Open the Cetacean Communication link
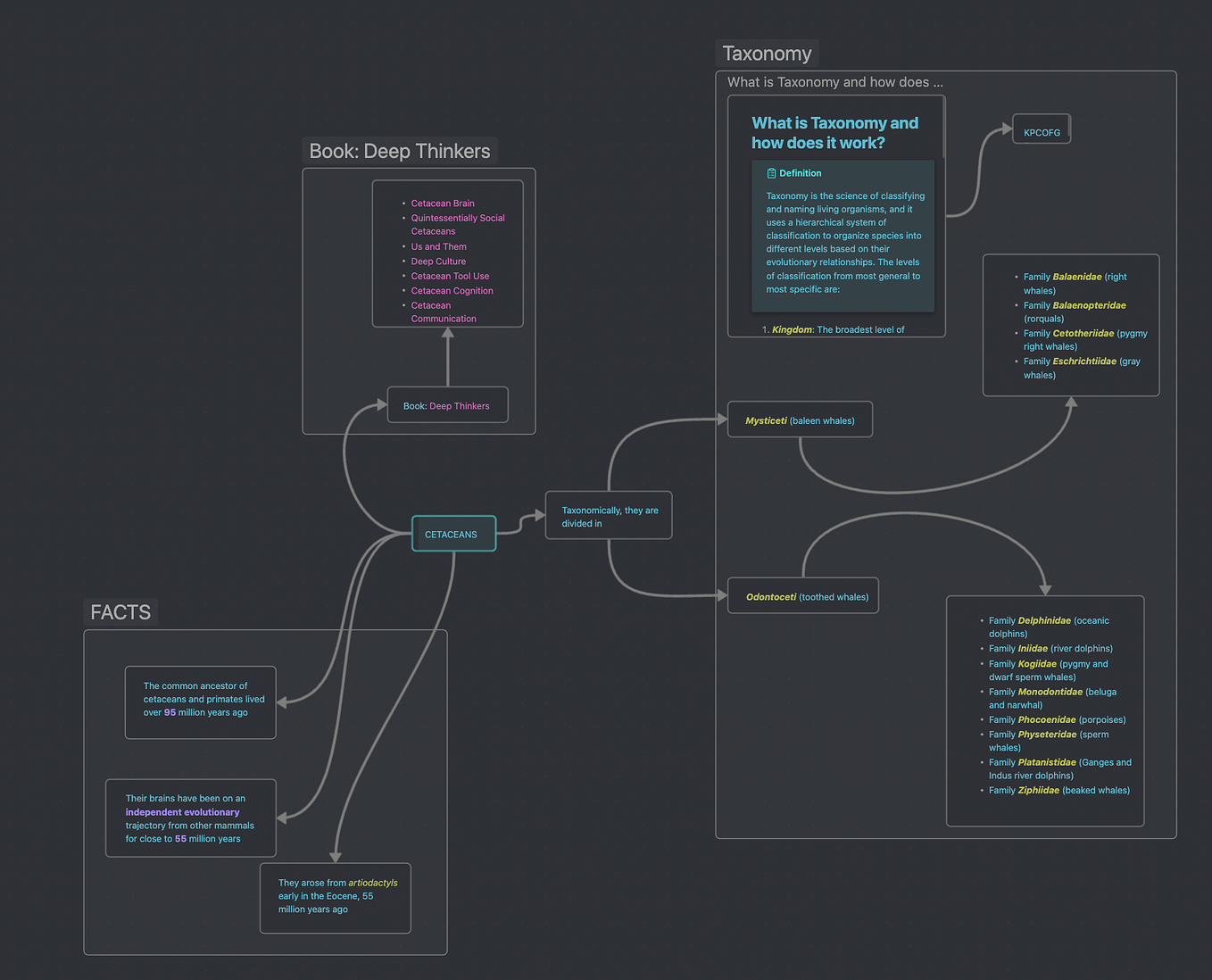This screenshot has width=1212, height=980. pos(444,311)
